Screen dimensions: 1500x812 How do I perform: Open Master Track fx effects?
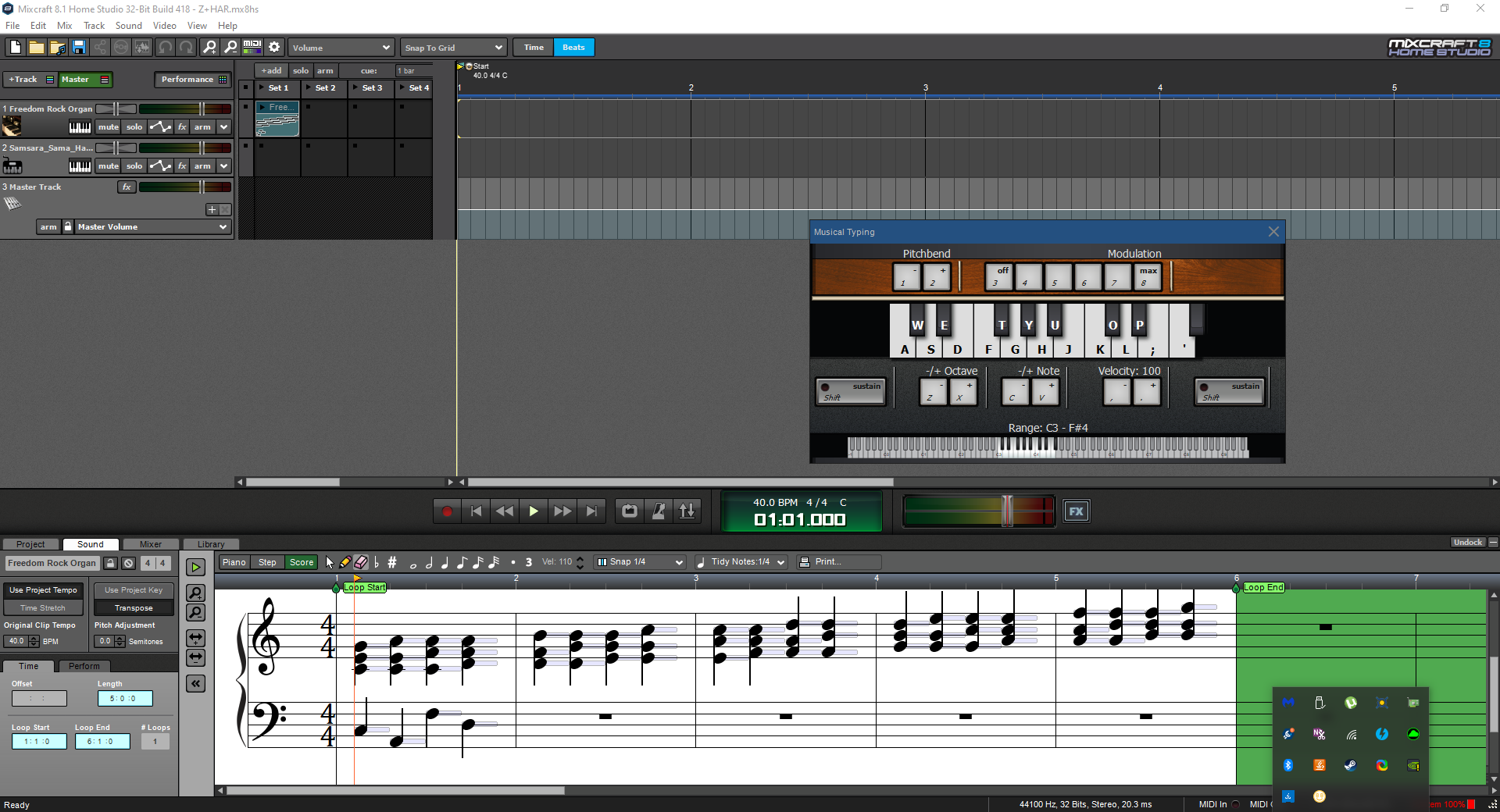tap(127, 187)
